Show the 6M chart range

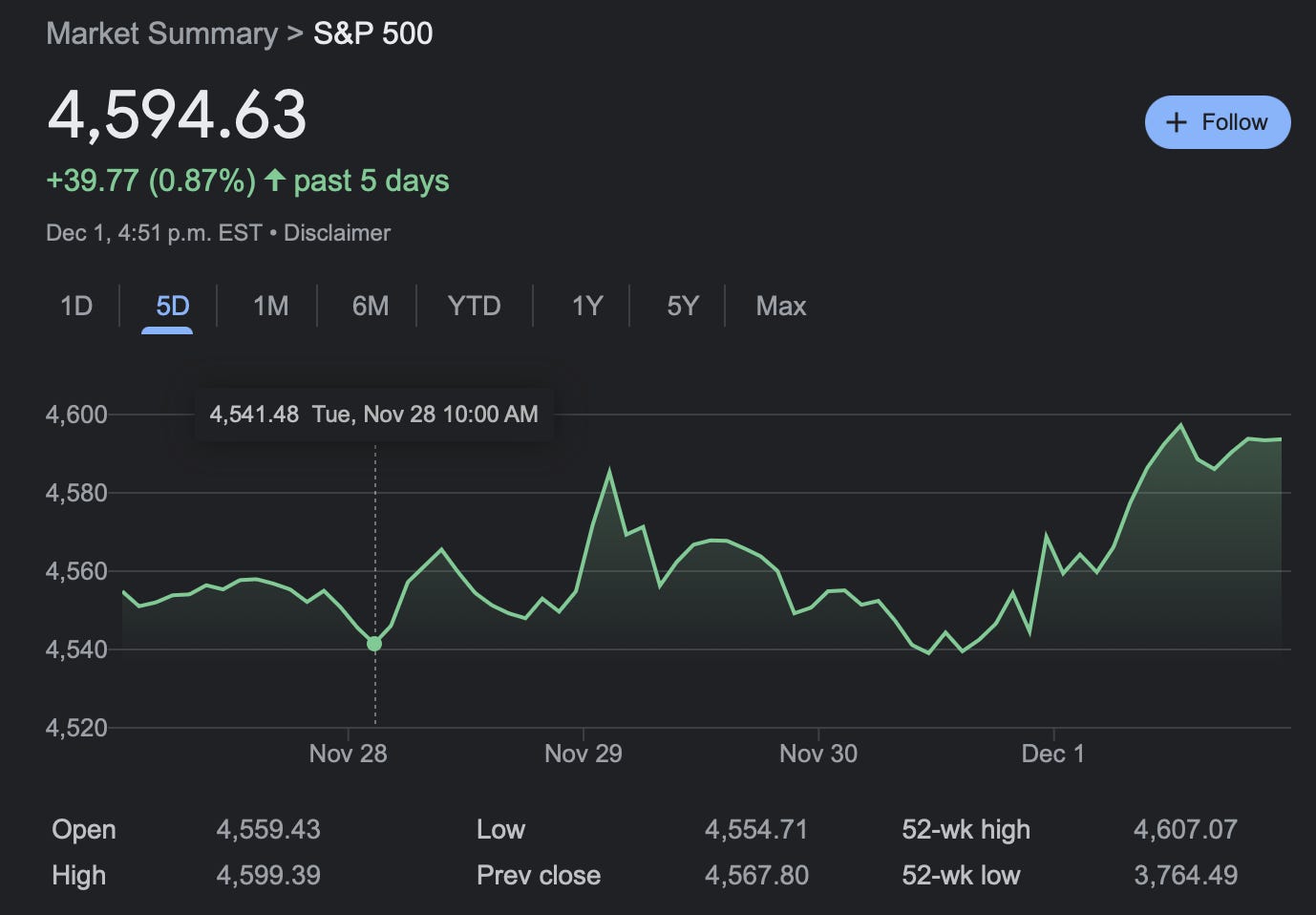pos(370,306)
